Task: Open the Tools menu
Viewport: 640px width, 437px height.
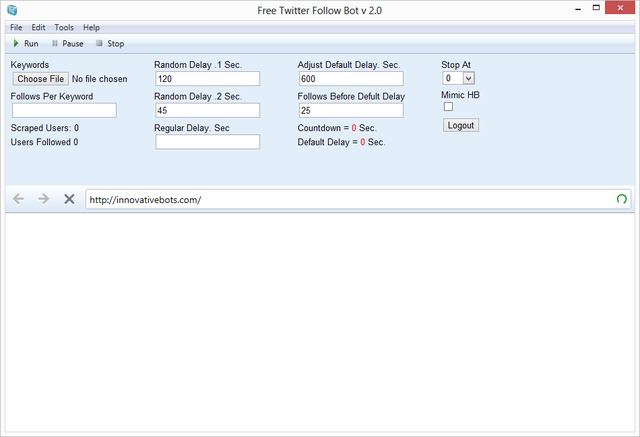Action: pos(64,27)
